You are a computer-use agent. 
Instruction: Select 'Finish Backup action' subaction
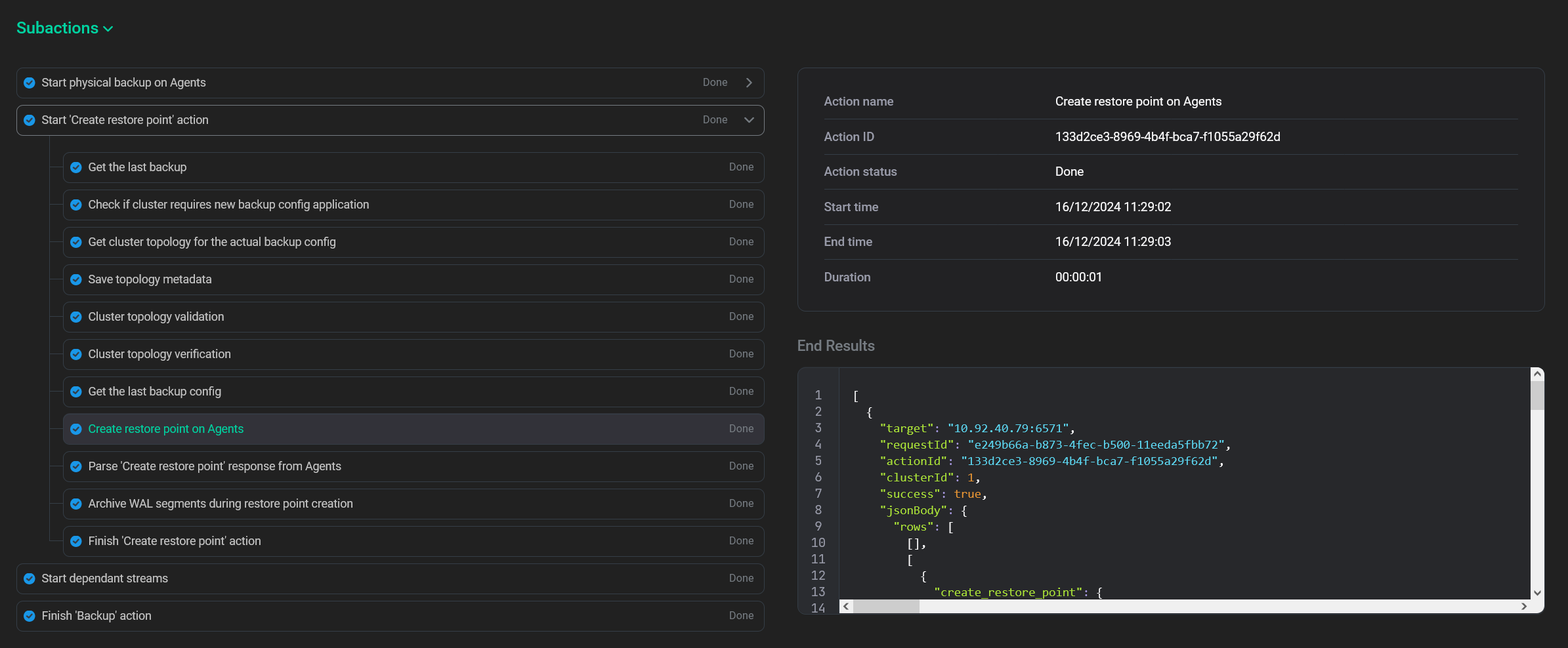point(391,616)
